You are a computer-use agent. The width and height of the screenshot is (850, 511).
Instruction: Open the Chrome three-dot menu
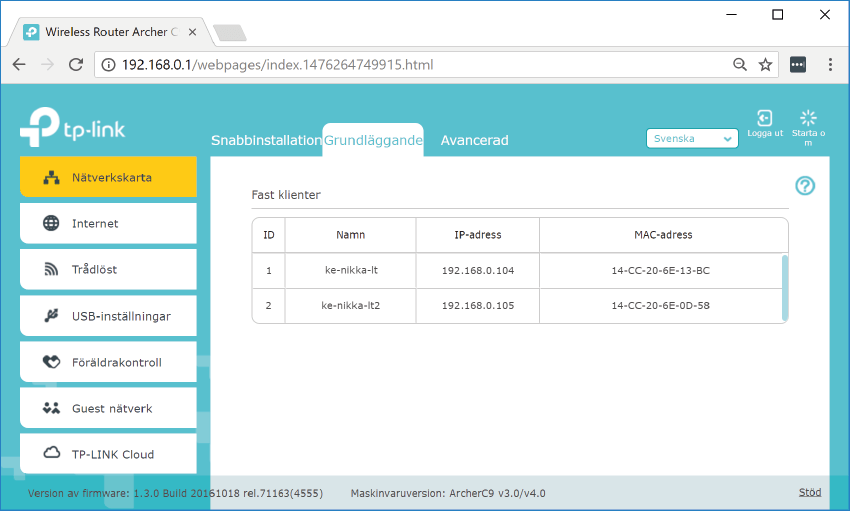point(830,64)
